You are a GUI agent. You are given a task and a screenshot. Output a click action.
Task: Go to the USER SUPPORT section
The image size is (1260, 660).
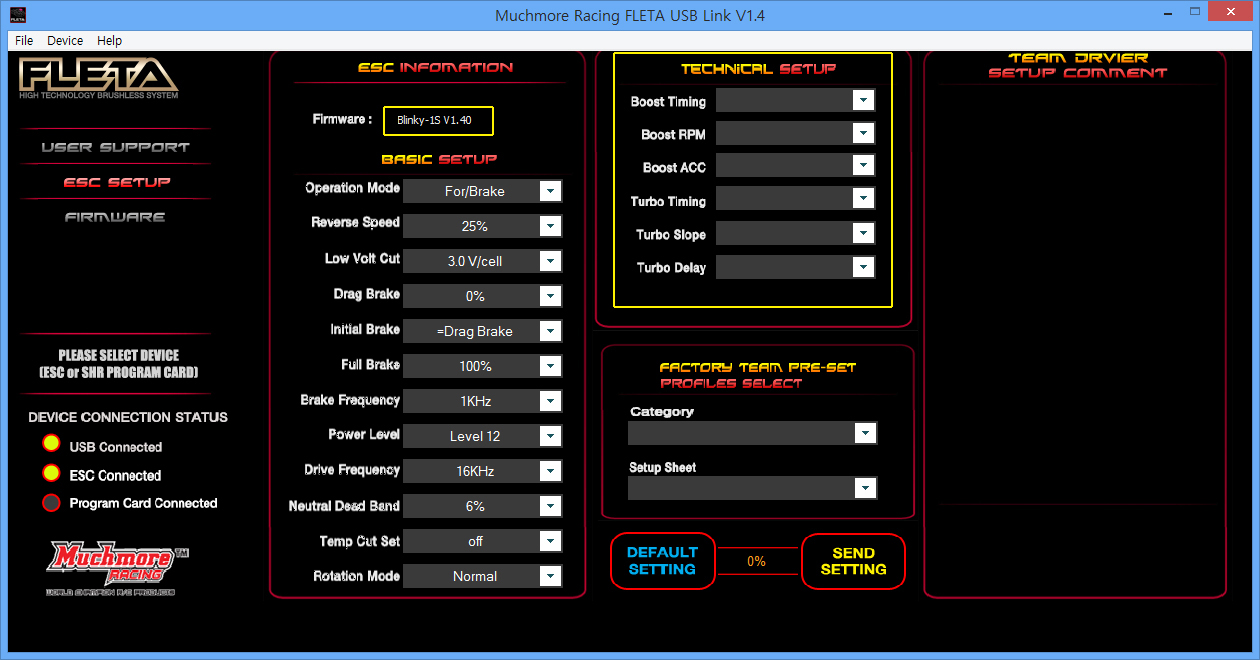point(115,147)
